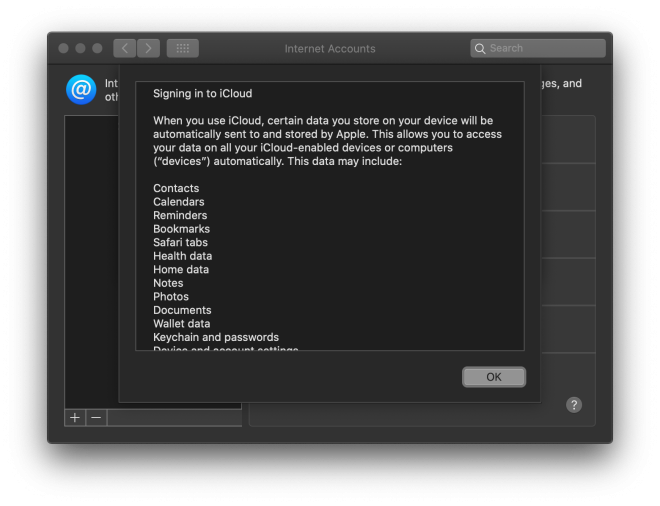Click the "Keychain and passwords" line
The image size is (660, 506).
pos(216,337)
